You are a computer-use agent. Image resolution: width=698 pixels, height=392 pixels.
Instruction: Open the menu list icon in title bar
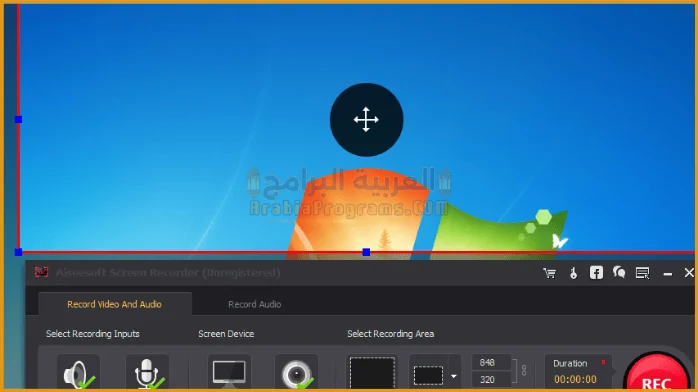coord(642,273)
